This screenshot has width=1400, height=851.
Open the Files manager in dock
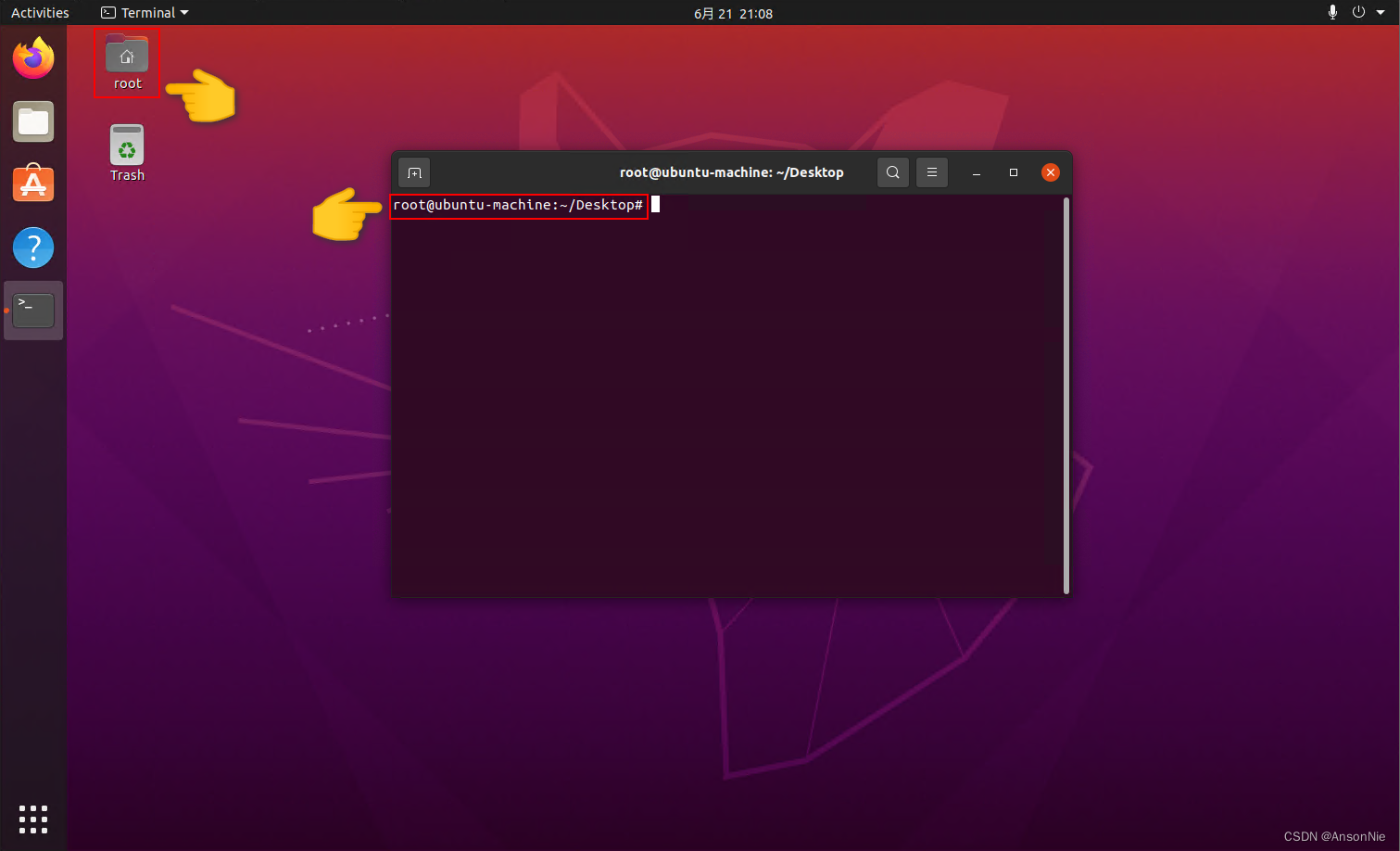click(x=33, y=121)
